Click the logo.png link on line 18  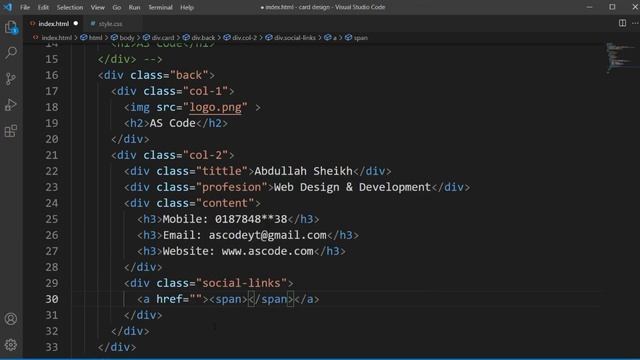coord(215,107)
